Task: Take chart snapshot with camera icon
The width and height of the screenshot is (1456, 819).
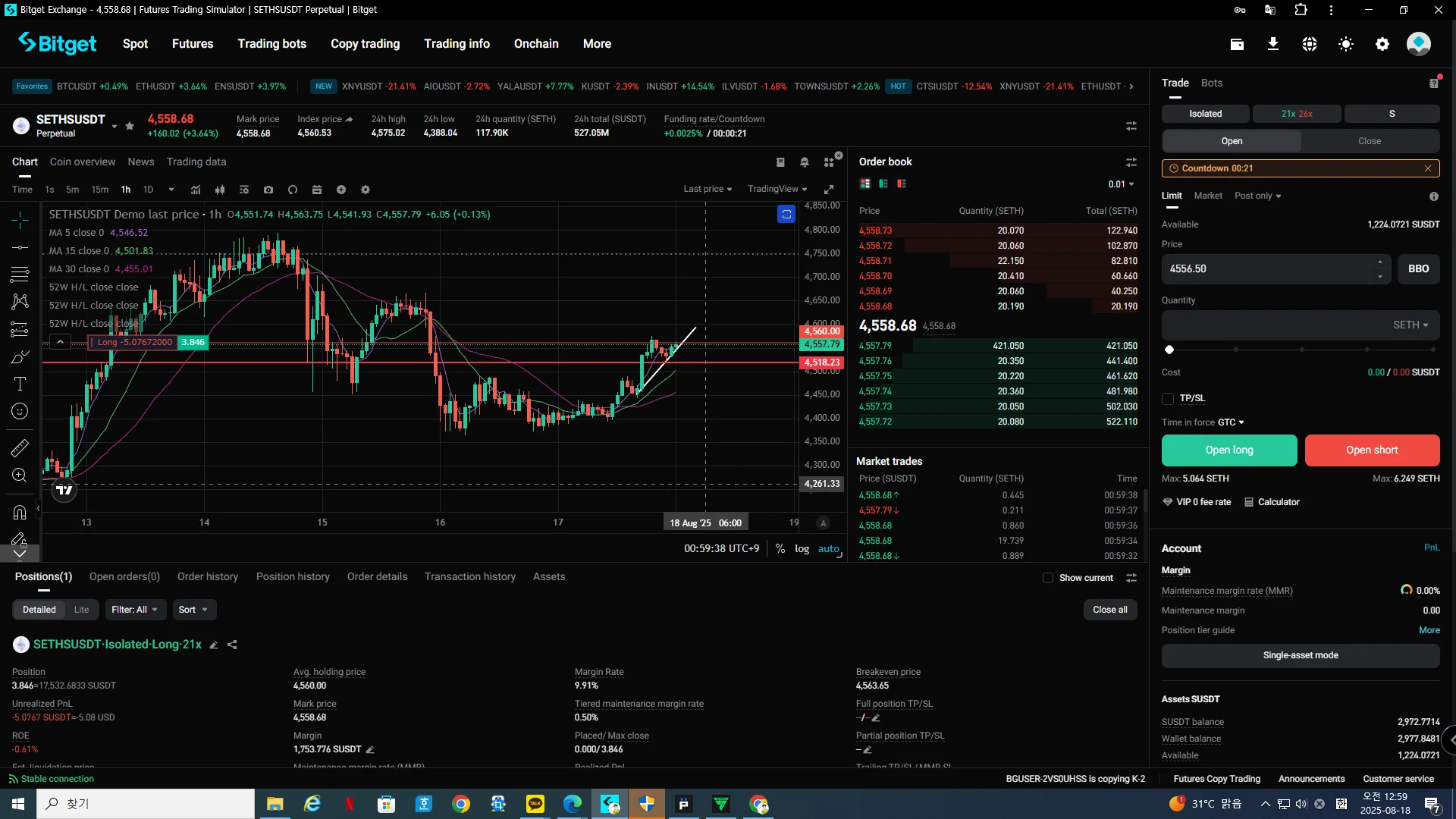Action: pyautogui.click(x=268, y=190)
